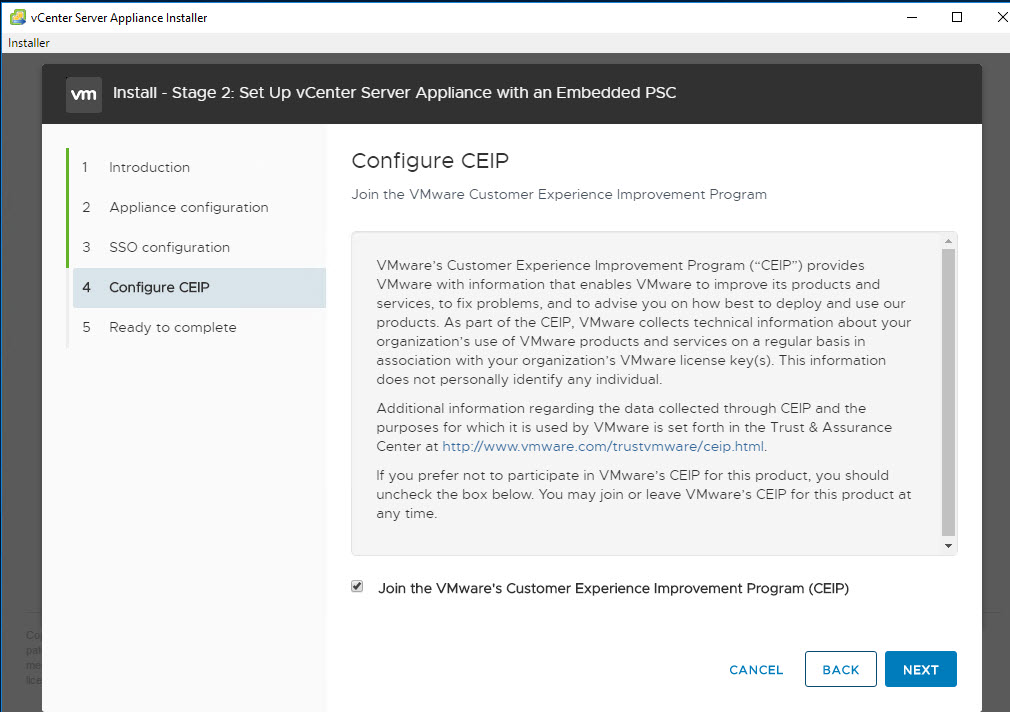Open the Installer menu

(x=29, y=43)
